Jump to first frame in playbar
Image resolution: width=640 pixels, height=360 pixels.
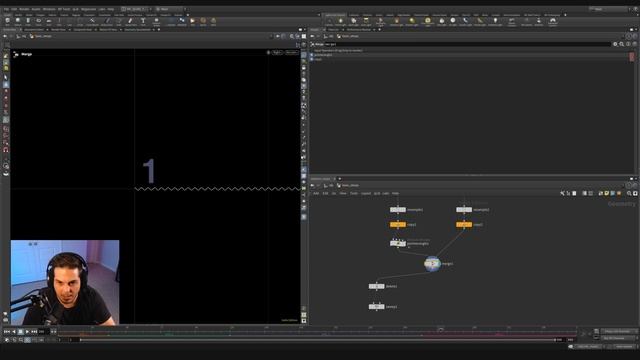(x=7, y=332)
